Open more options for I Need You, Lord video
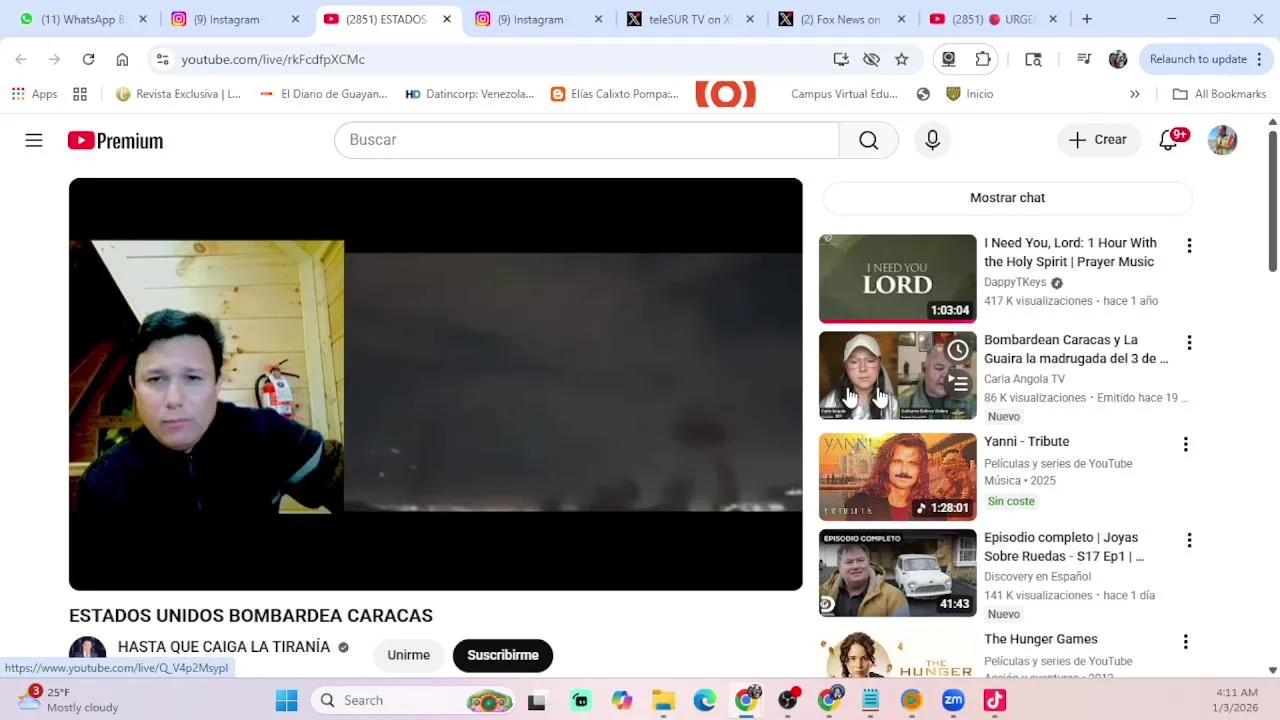1280x720 pixels. point(1189,245)
